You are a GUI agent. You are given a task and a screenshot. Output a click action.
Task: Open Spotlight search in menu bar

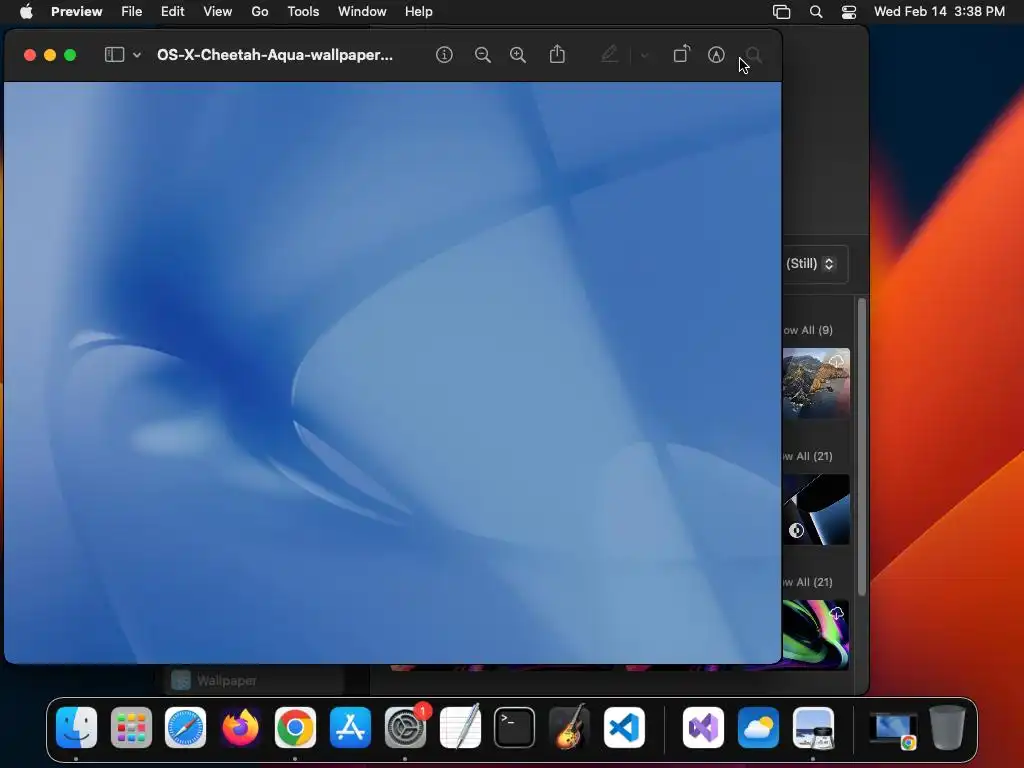pyautogui.click(x=816, y=12)
